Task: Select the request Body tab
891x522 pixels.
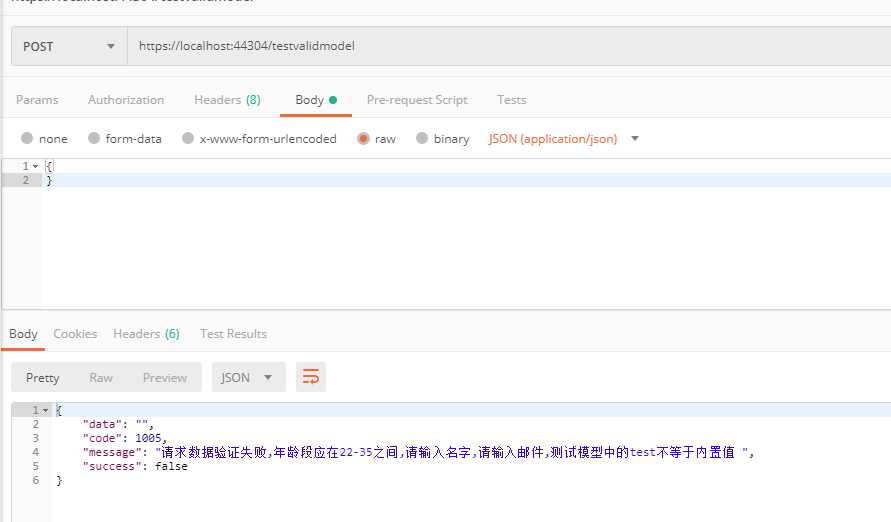Action: coord(315,100)
